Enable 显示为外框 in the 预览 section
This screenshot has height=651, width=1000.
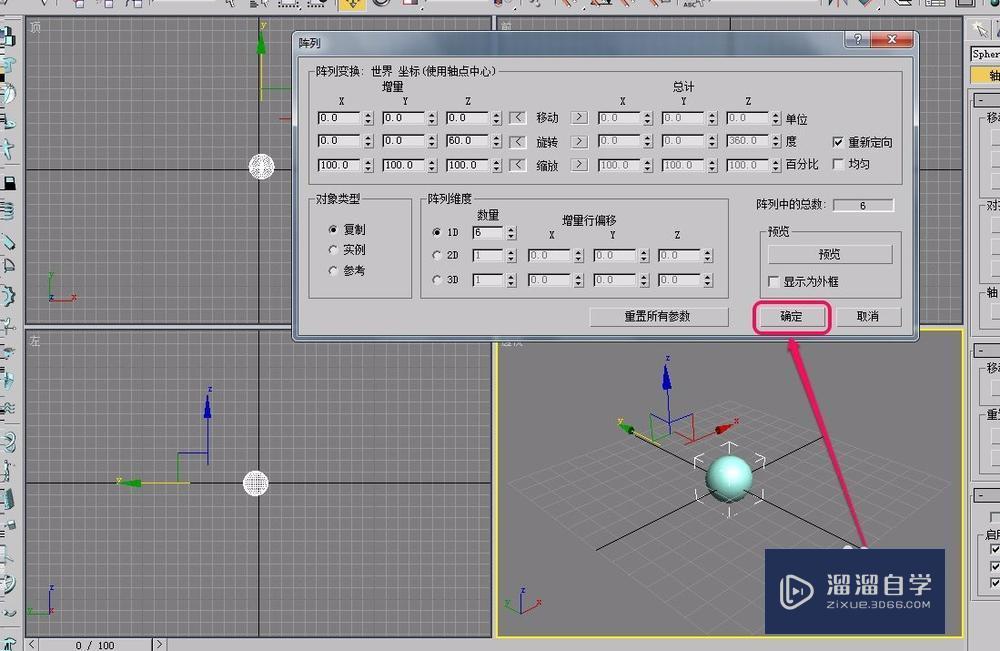tap(774, 282)
